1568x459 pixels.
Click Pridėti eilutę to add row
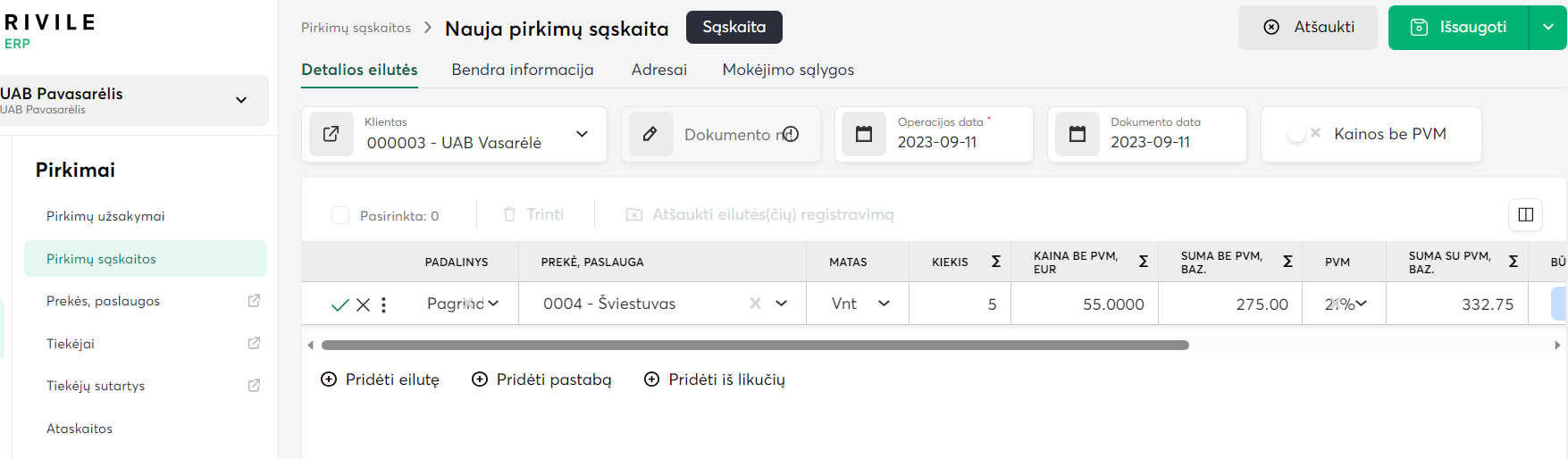[380, 380]
